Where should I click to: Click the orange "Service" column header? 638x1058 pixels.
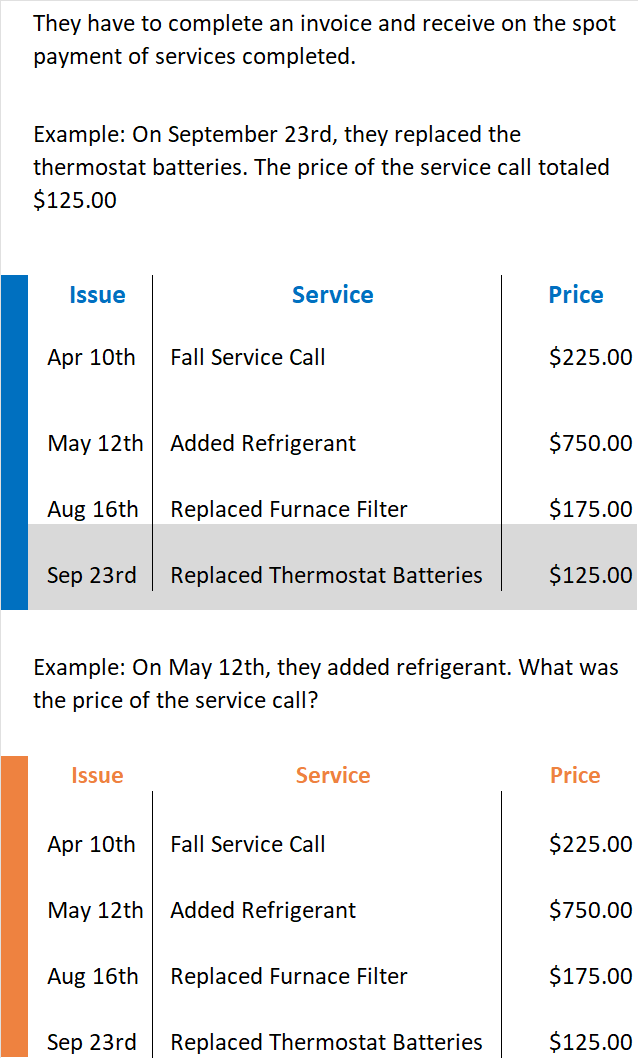[x=332, y=775]
